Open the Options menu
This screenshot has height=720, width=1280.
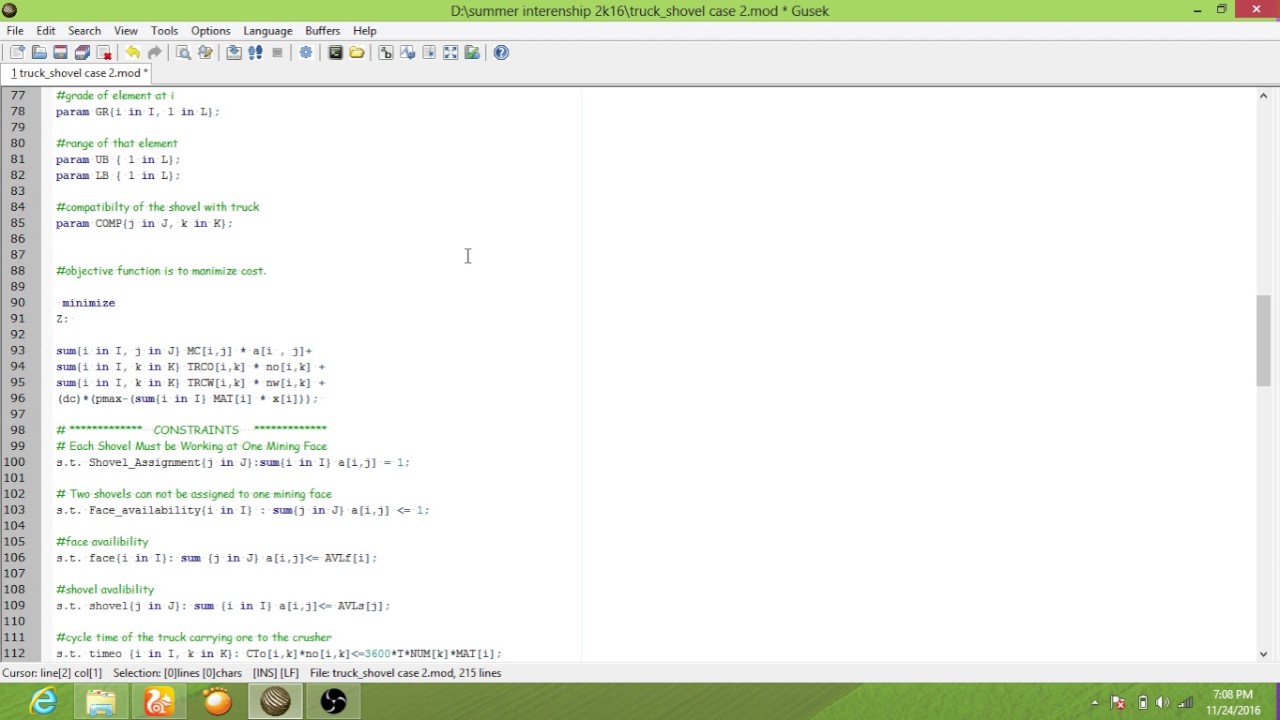pyautogui.click(x=210, y=31)
